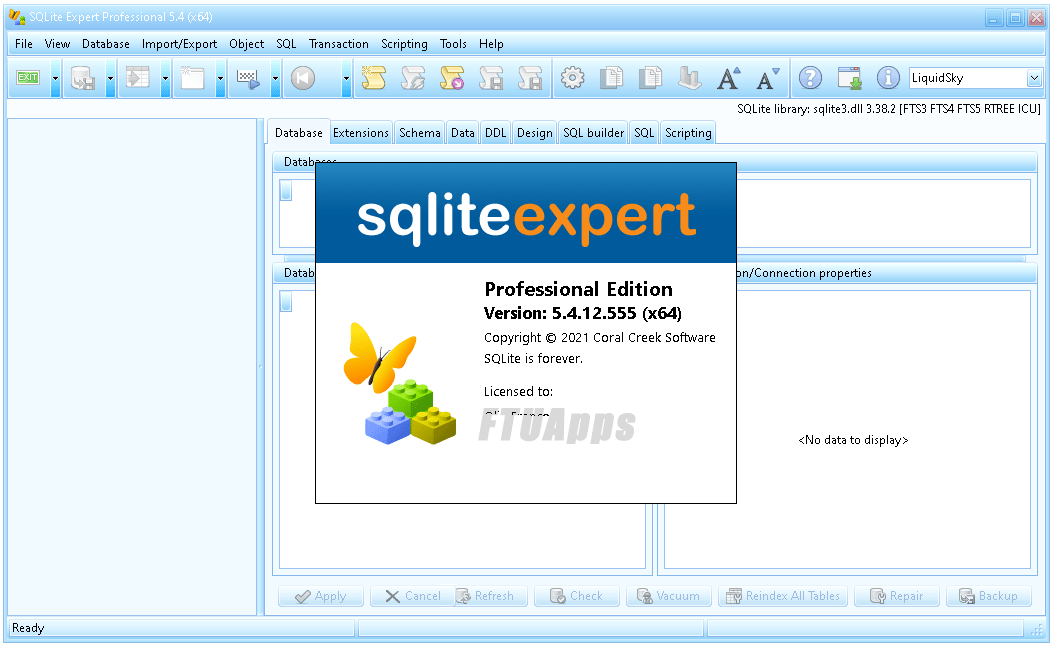Open Options via the gear icon
The image size is (1051, 645).
[x=572, y=78]
